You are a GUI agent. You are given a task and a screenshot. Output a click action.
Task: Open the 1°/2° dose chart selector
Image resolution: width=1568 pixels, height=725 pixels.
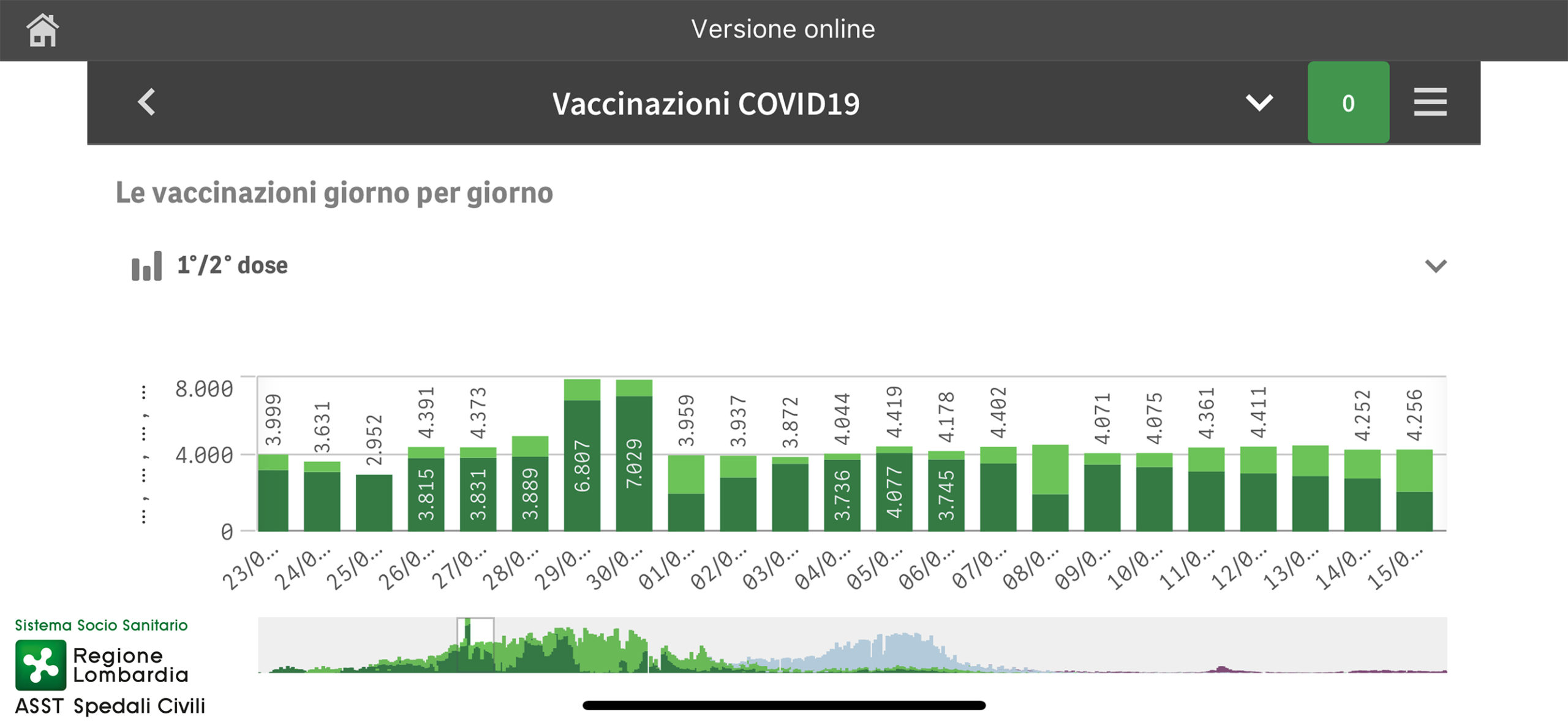click(x=232, y=265)
